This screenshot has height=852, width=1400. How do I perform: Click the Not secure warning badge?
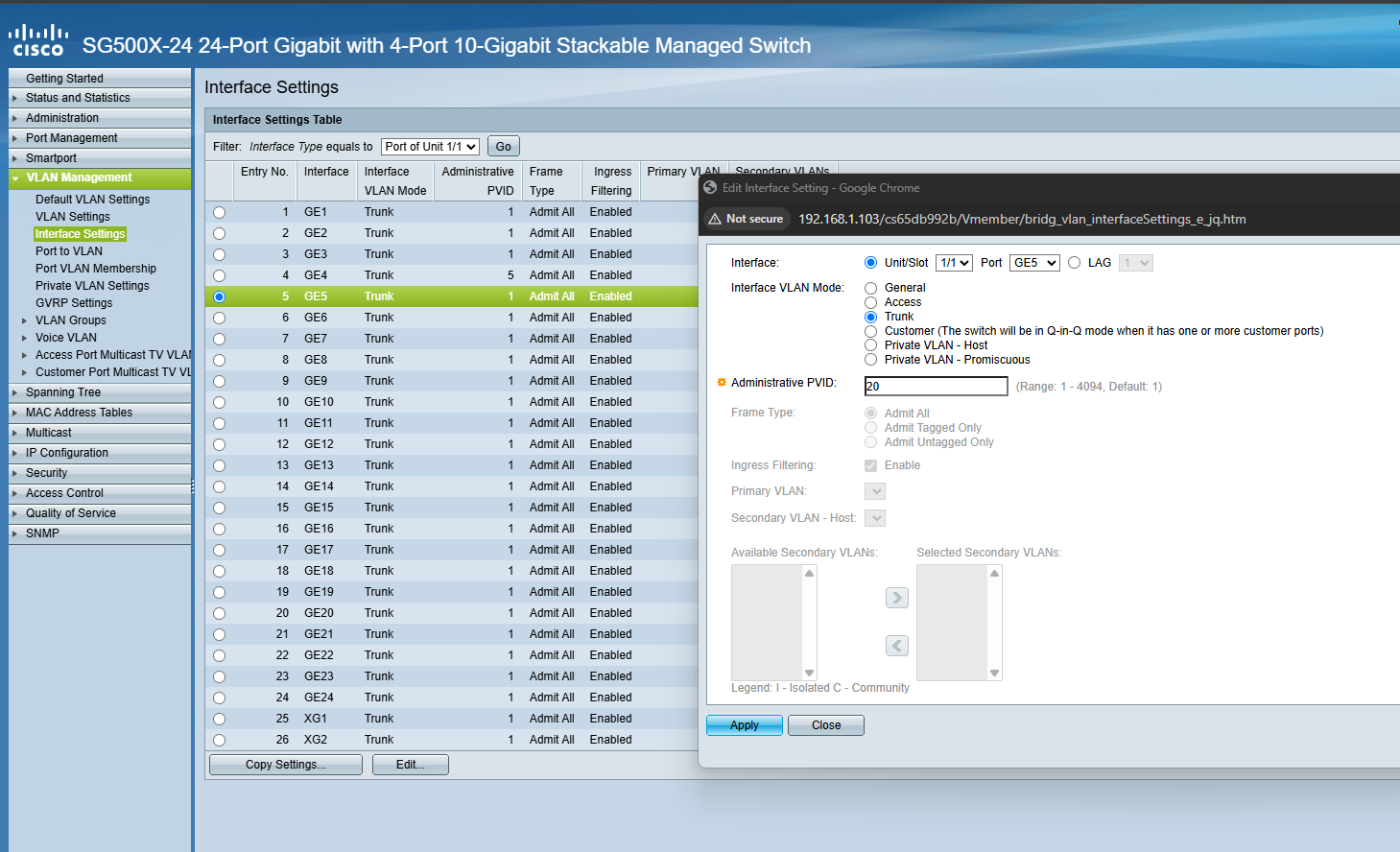[x=747, y=219]
